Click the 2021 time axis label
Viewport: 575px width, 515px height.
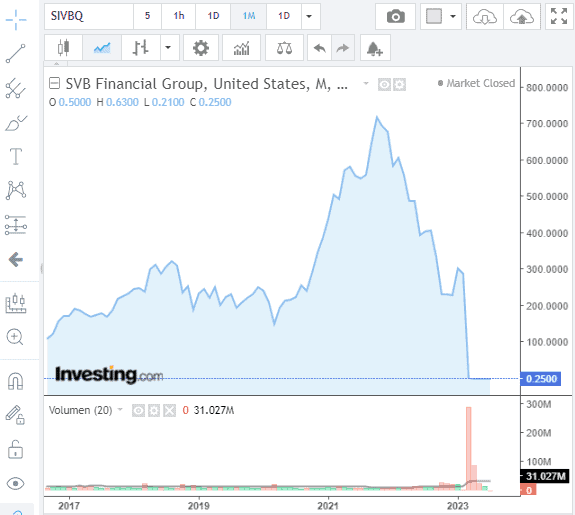328,506
